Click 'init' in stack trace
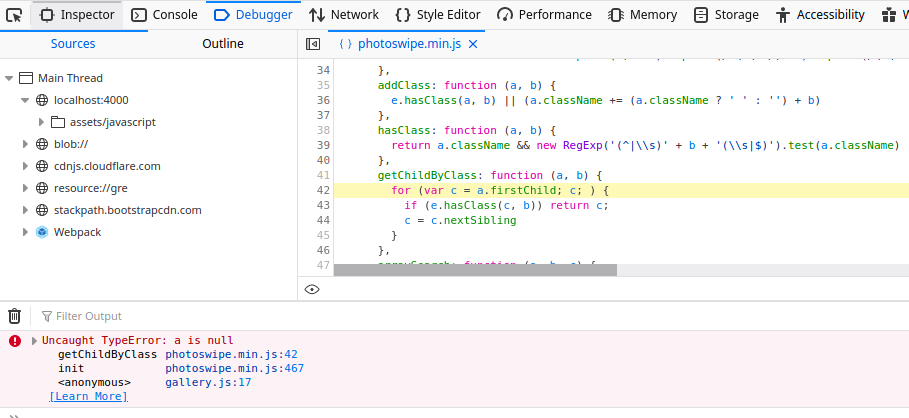This screenshot has width=909, height=418. pyautogui.click(x=71, y=369)
